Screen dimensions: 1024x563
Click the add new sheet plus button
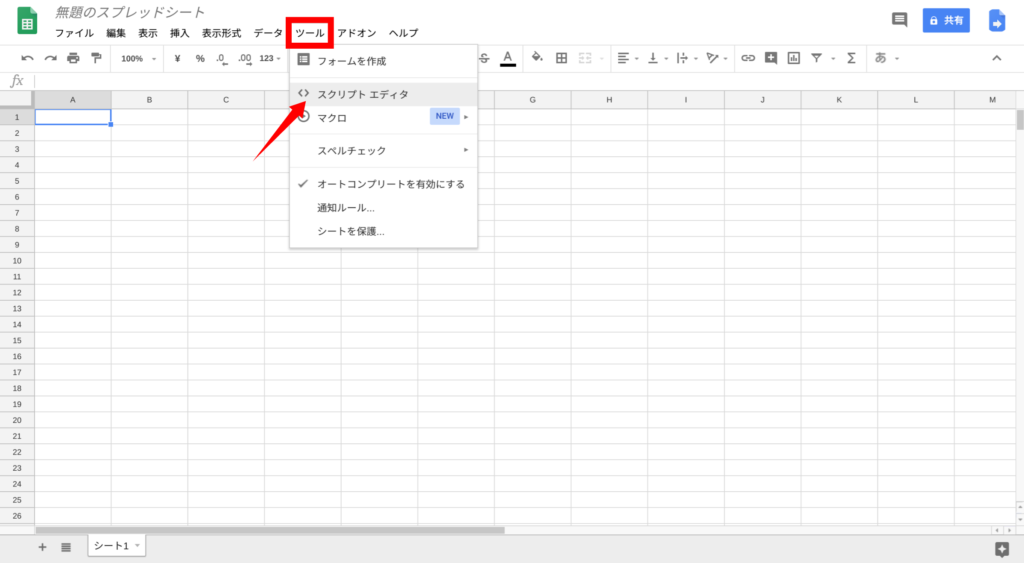[x=42, y=547]
